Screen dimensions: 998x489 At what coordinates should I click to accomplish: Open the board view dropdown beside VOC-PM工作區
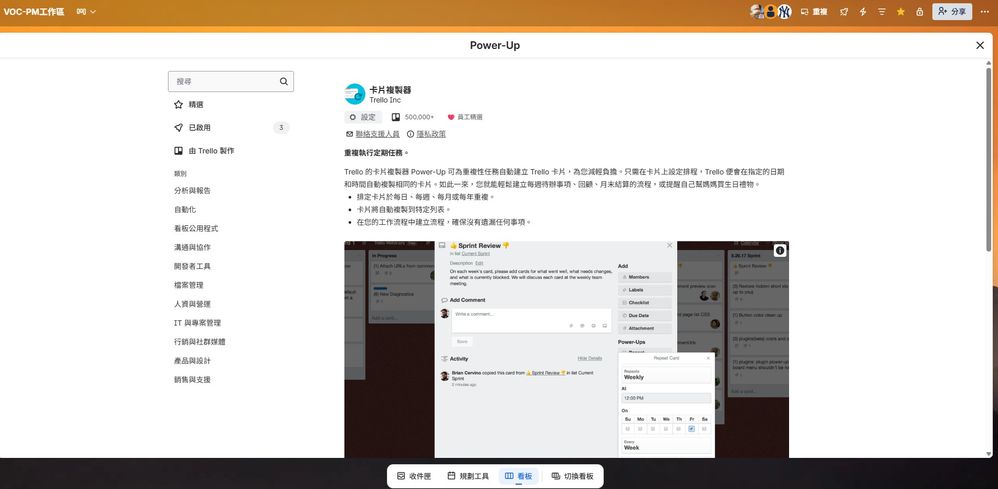click(x=87, y=11)
